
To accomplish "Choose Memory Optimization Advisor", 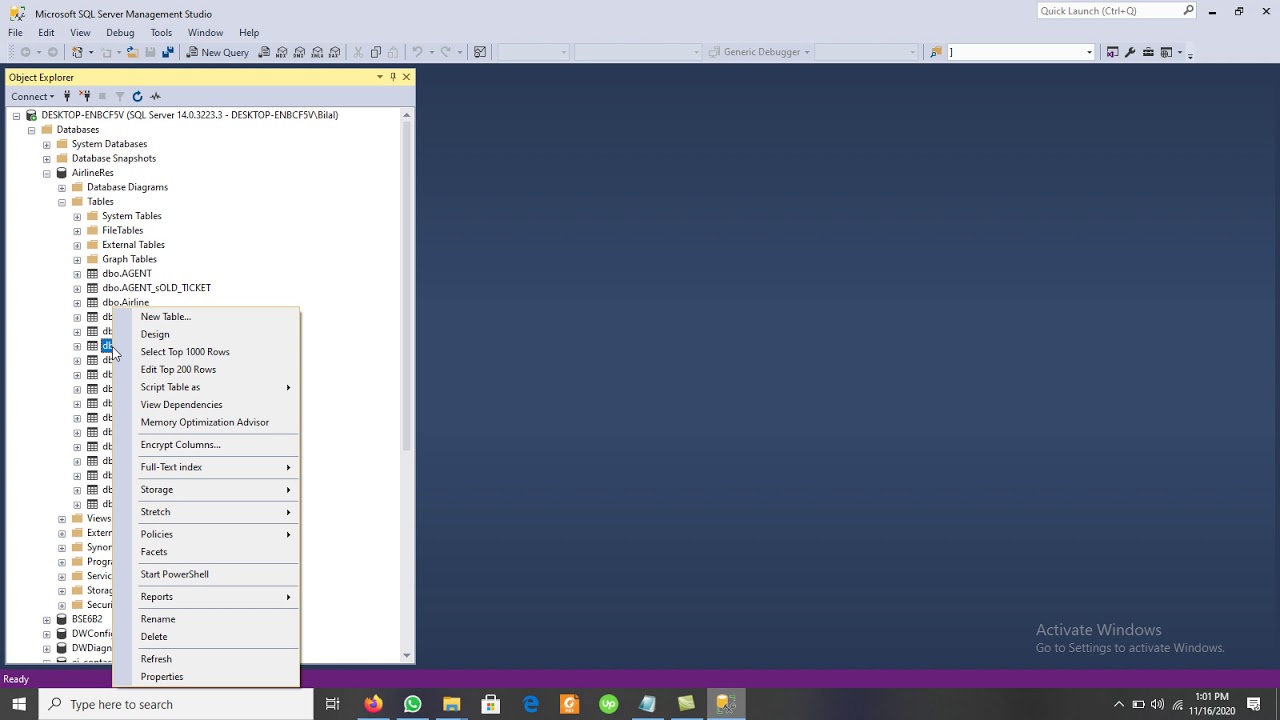I will tap(206, 422).
